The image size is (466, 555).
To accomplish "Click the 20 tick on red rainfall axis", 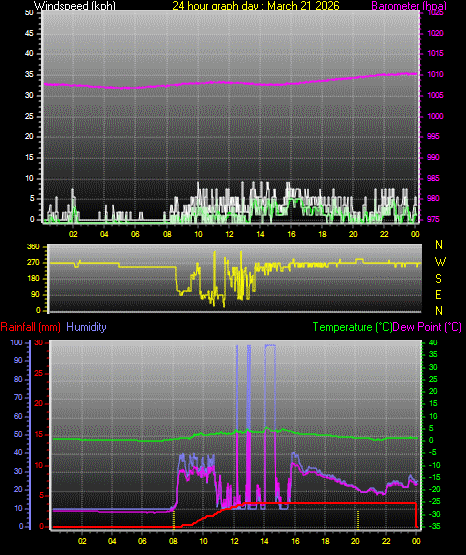I will (x=39, y=404).
